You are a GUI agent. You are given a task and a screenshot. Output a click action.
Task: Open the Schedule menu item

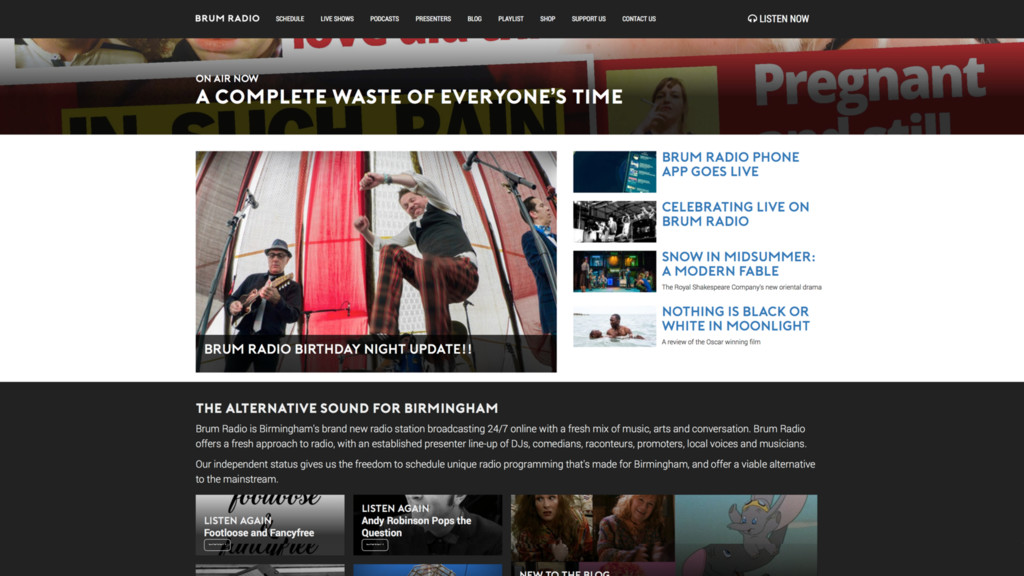coord(290,19)
